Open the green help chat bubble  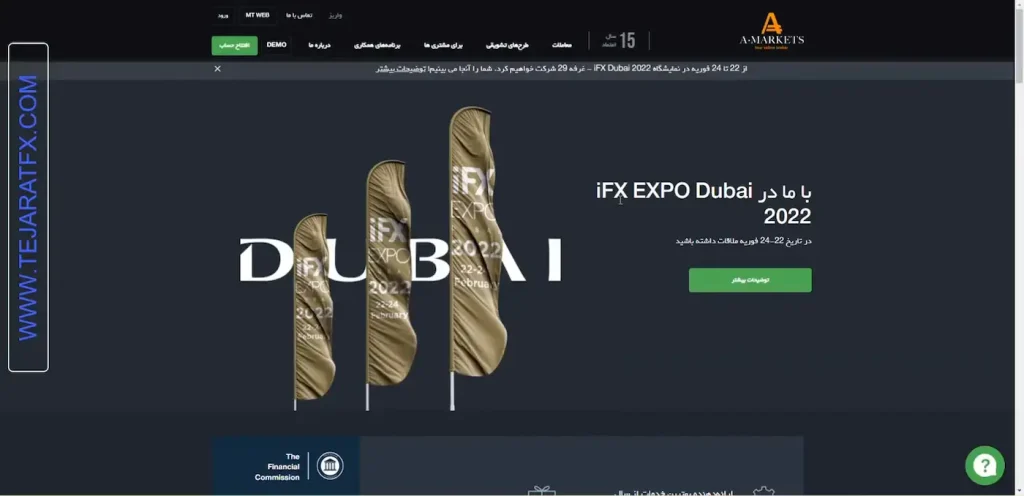984,465
